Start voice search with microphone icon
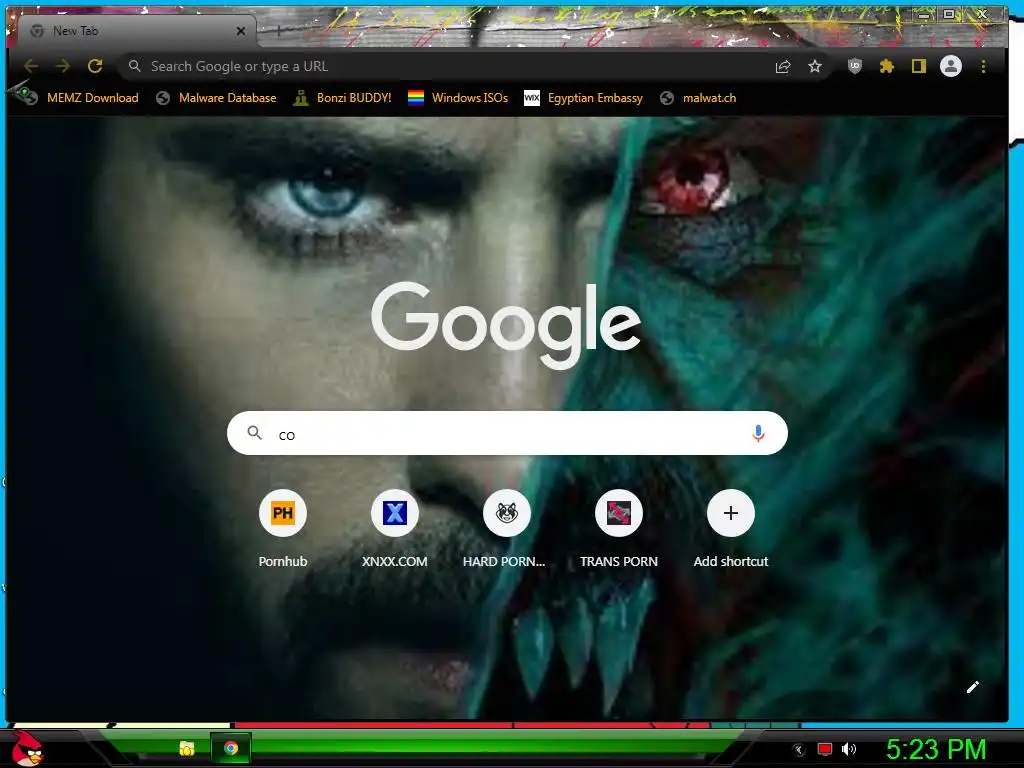The width and height of the screenshot is (1024, 768). click(x=758, y=433)
